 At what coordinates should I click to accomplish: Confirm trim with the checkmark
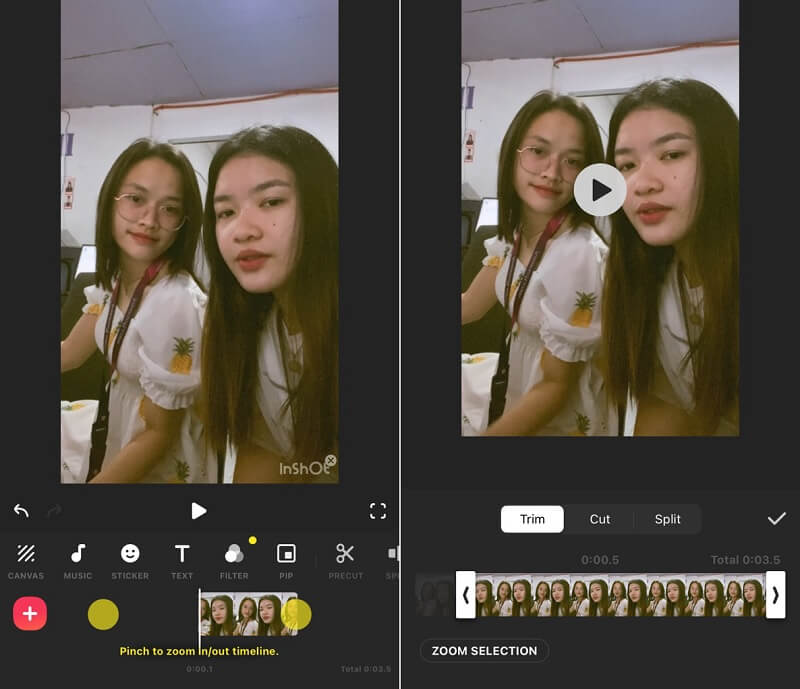776,518
